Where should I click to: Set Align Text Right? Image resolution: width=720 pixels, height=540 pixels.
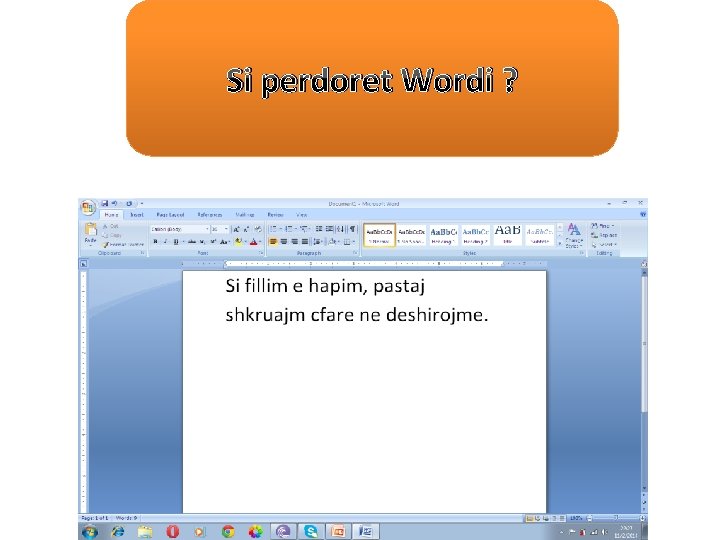tap(294, 242)
